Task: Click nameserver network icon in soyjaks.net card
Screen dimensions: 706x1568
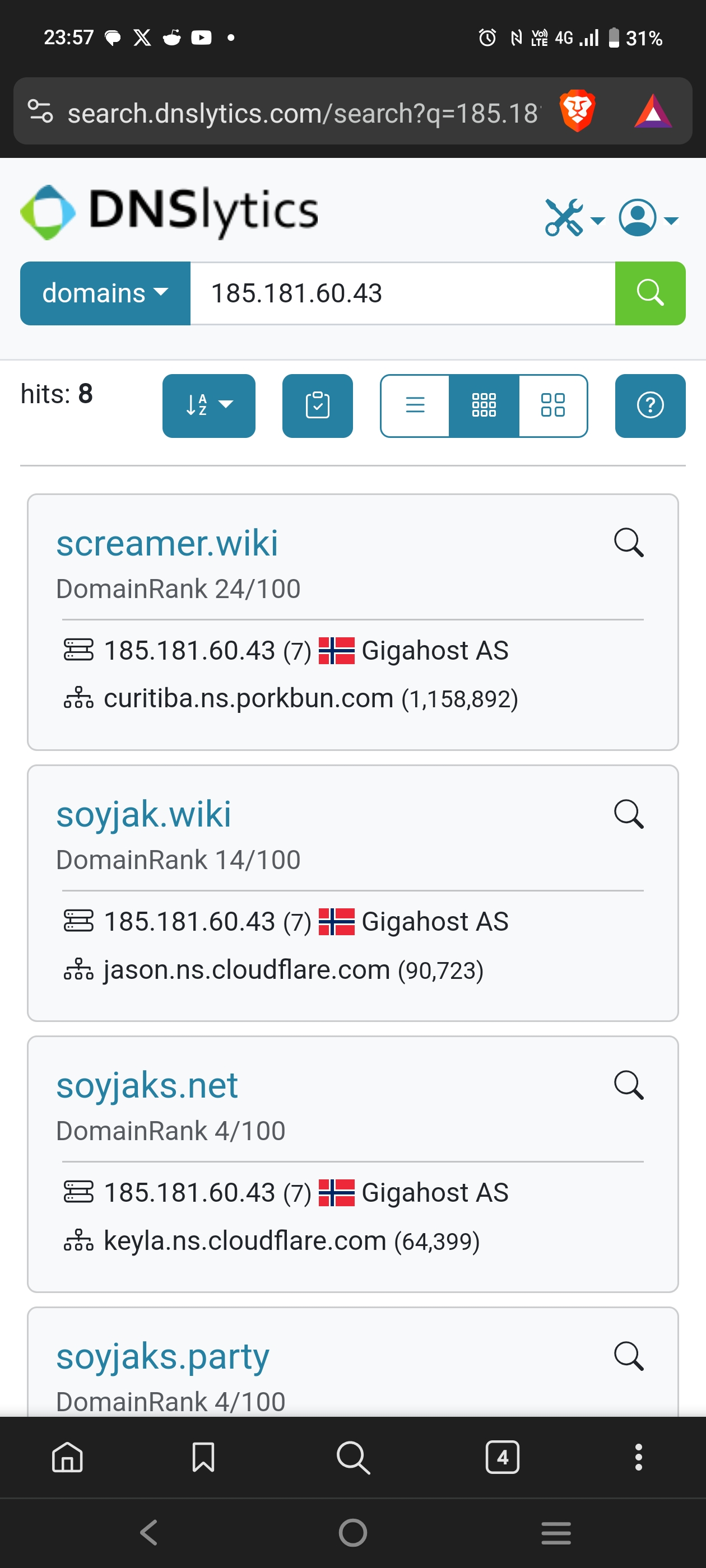Action: coord(78,1239)
